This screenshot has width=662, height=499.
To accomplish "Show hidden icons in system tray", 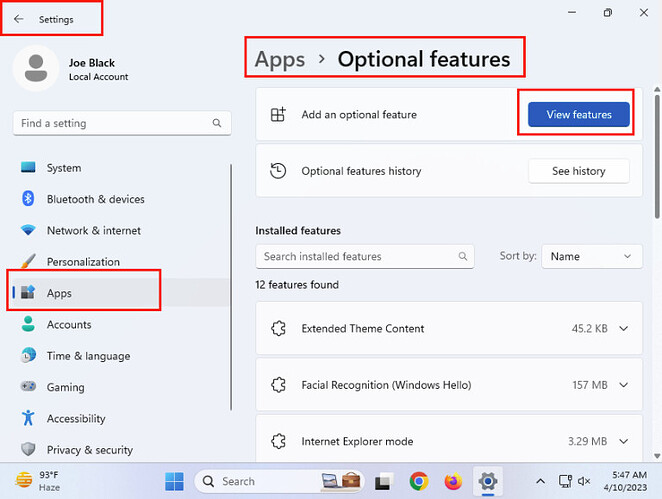I will tap(540, 481).
